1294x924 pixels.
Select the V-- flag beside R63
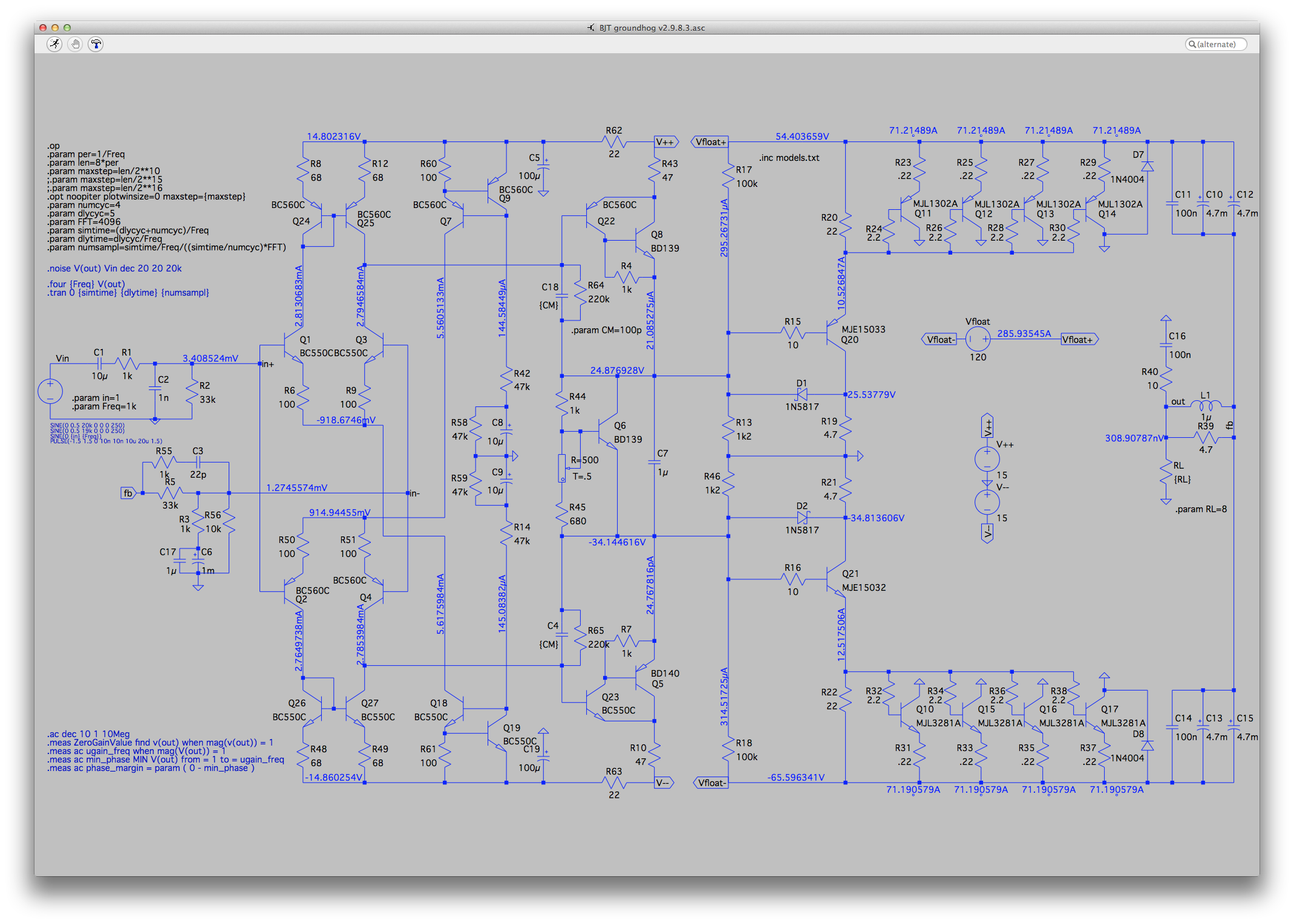664,782
